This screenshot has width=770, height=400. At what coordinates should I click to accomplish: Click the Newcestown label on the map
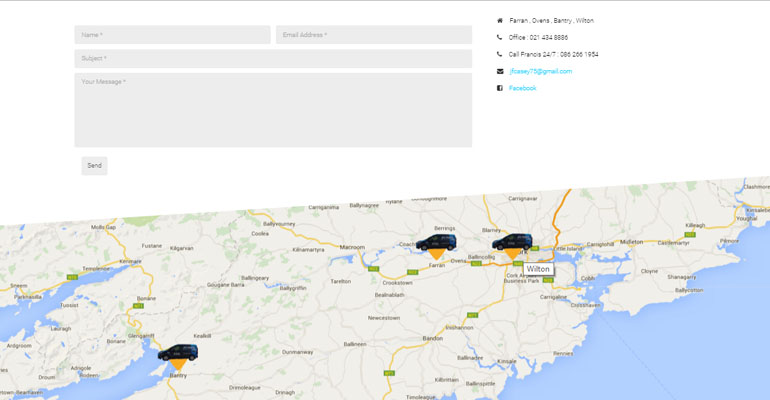pyautogui.click(x=384, y=318)
